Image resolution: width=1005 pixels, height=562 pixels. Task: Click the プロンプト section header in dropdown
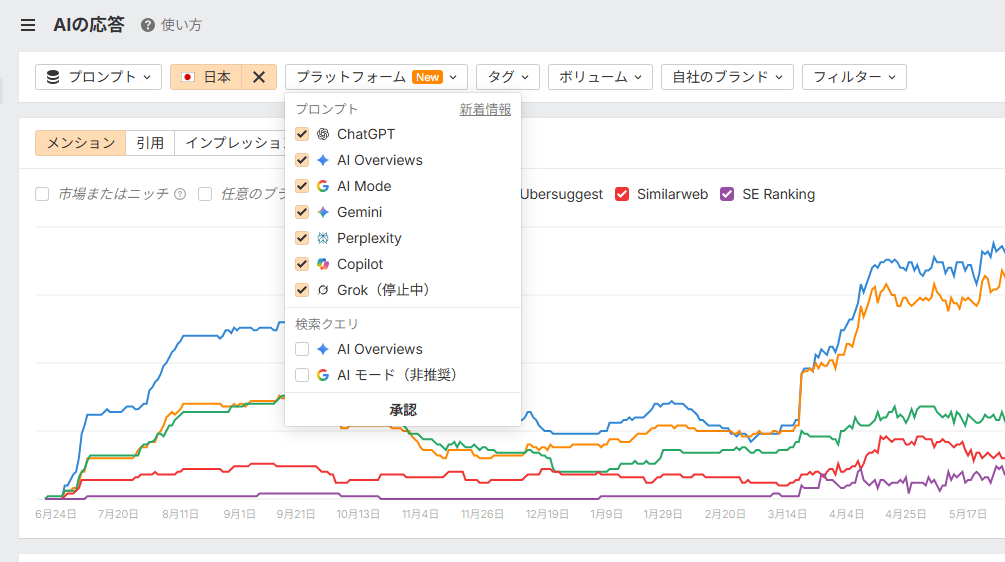[326, 109]
